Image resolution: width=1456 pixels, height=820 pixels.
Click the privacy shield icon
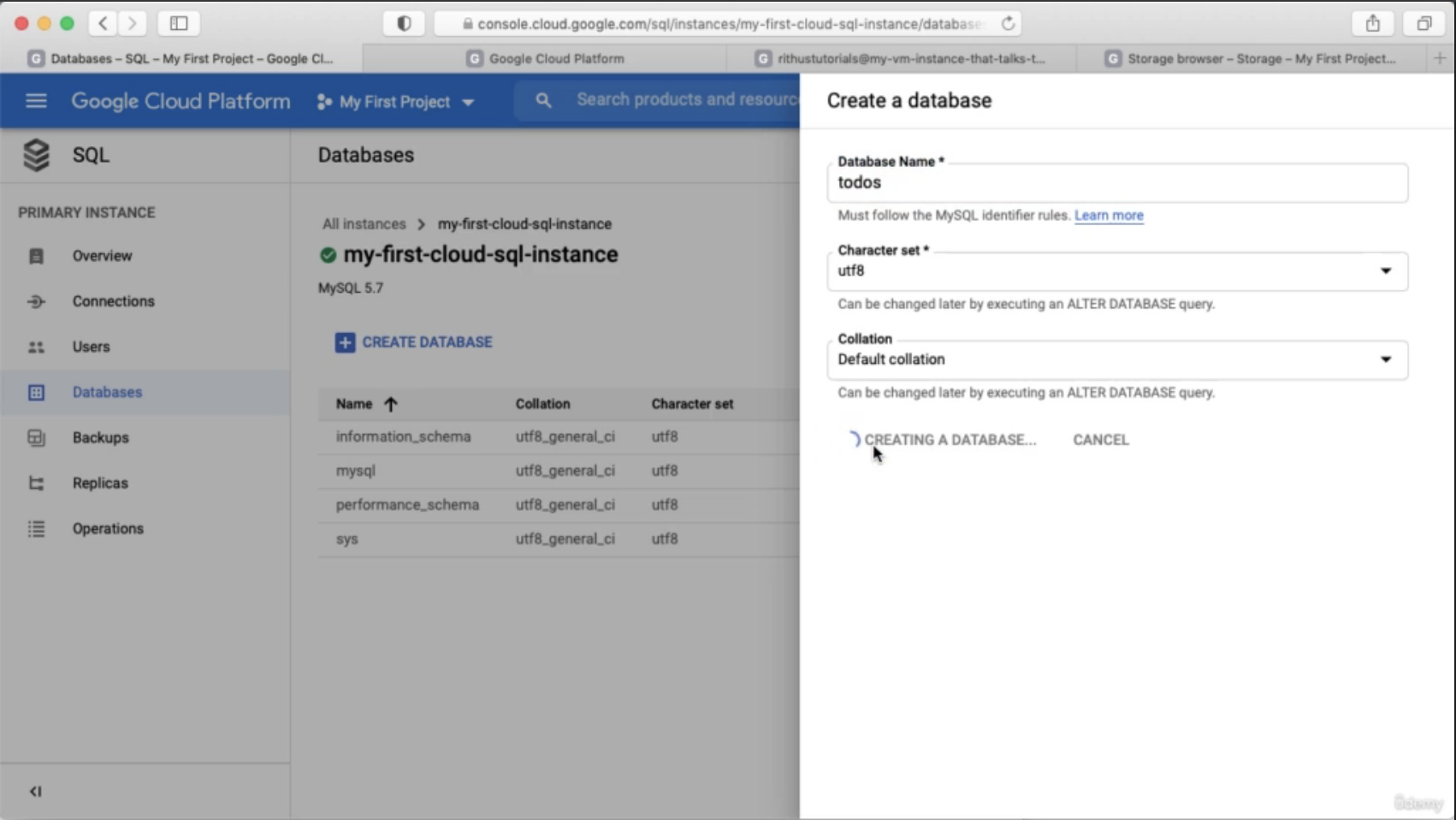pyautogui.click(x=404, y=23)
